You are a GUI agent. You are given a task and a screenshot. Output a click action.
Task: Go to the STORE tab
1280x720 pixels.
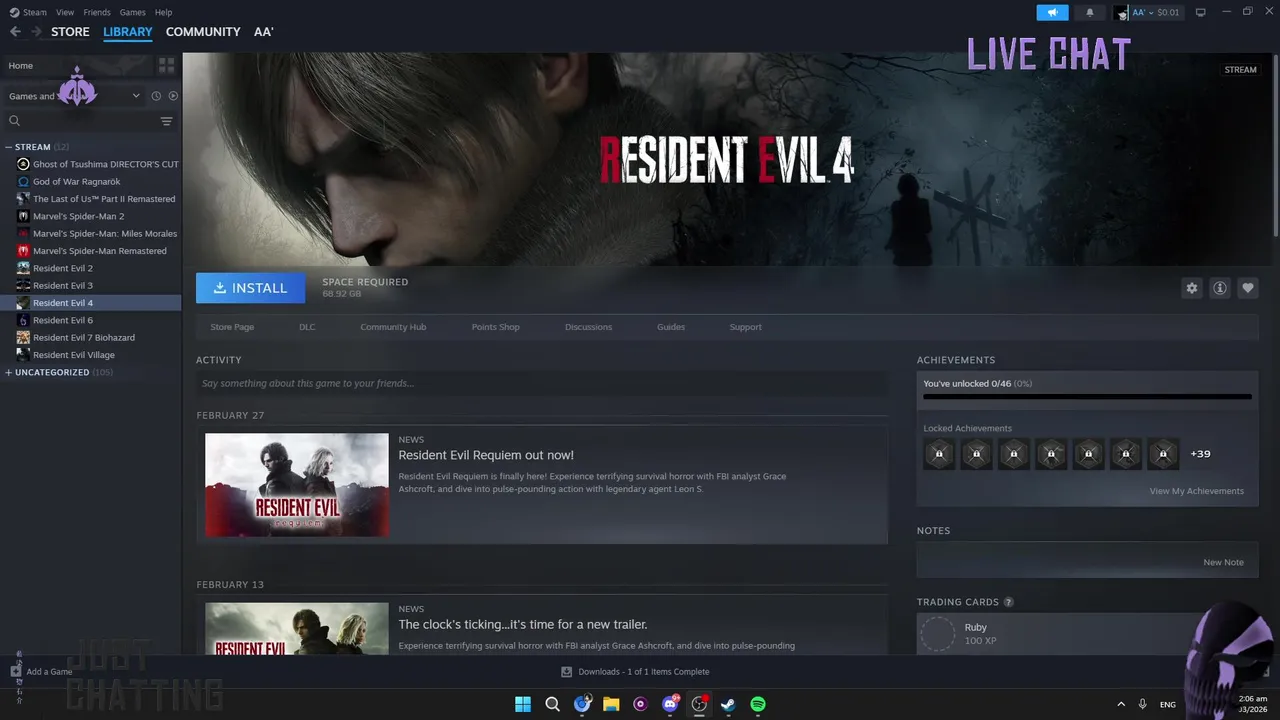click(x=70, y=32)
